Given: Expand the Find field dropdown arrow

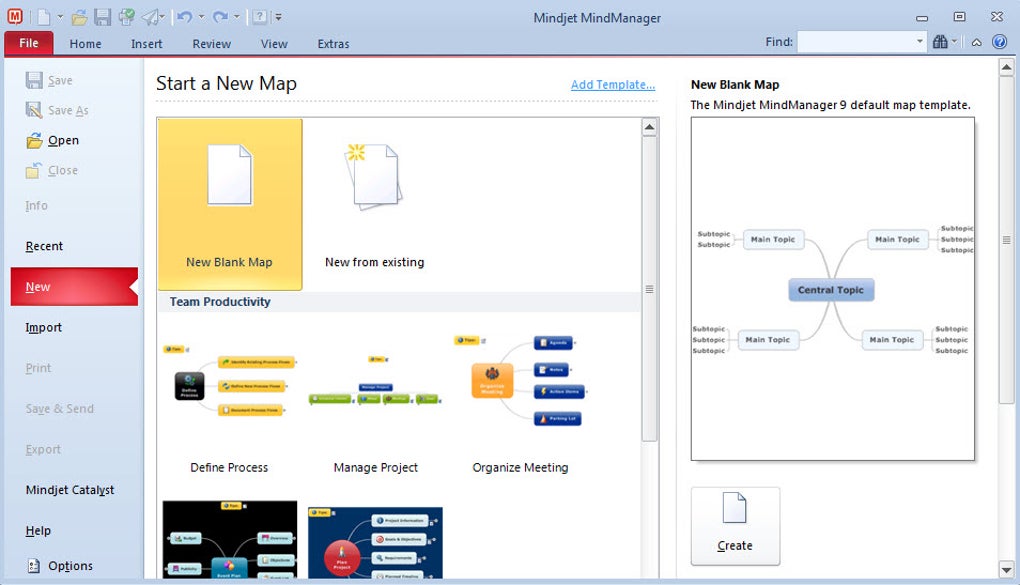Looking at the screenshot, I should [920, 42].
